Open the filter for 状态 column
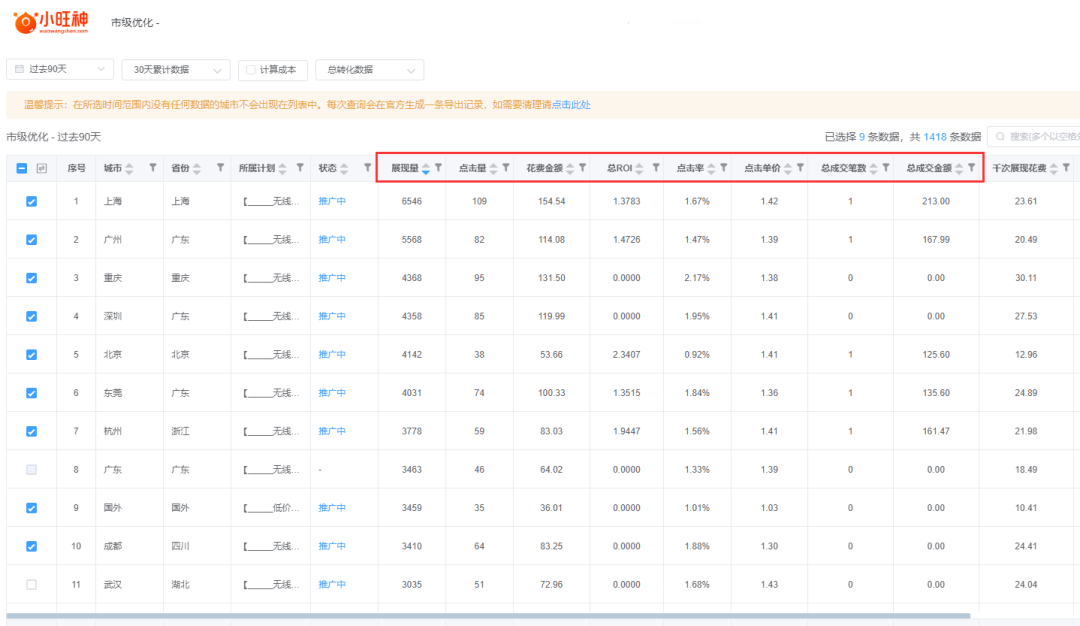1080x626 pixels. click(x=367, y=167)
